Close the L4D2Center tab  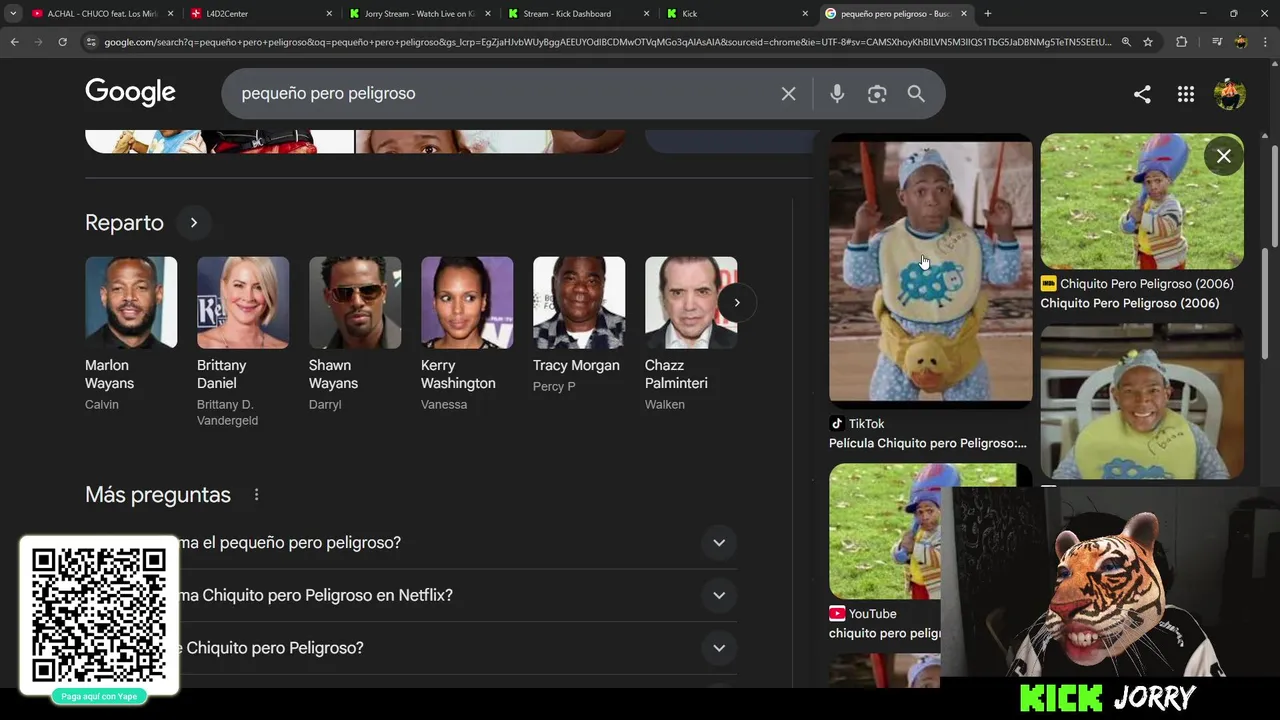click(x=328, y=13)
